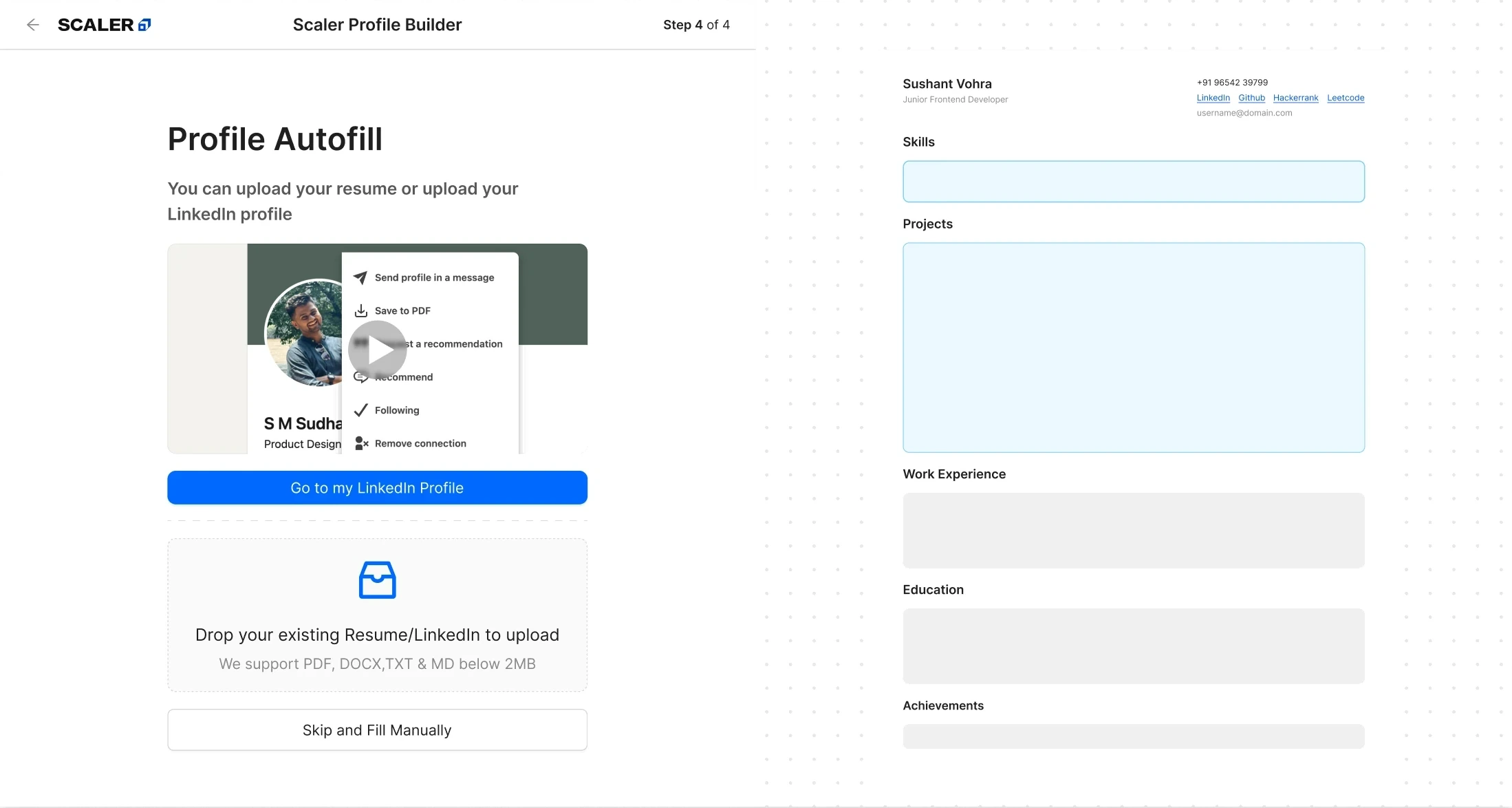Click the 'Sushant Vohra' name text
1512x808 pixels.
[x=947, y=83]
